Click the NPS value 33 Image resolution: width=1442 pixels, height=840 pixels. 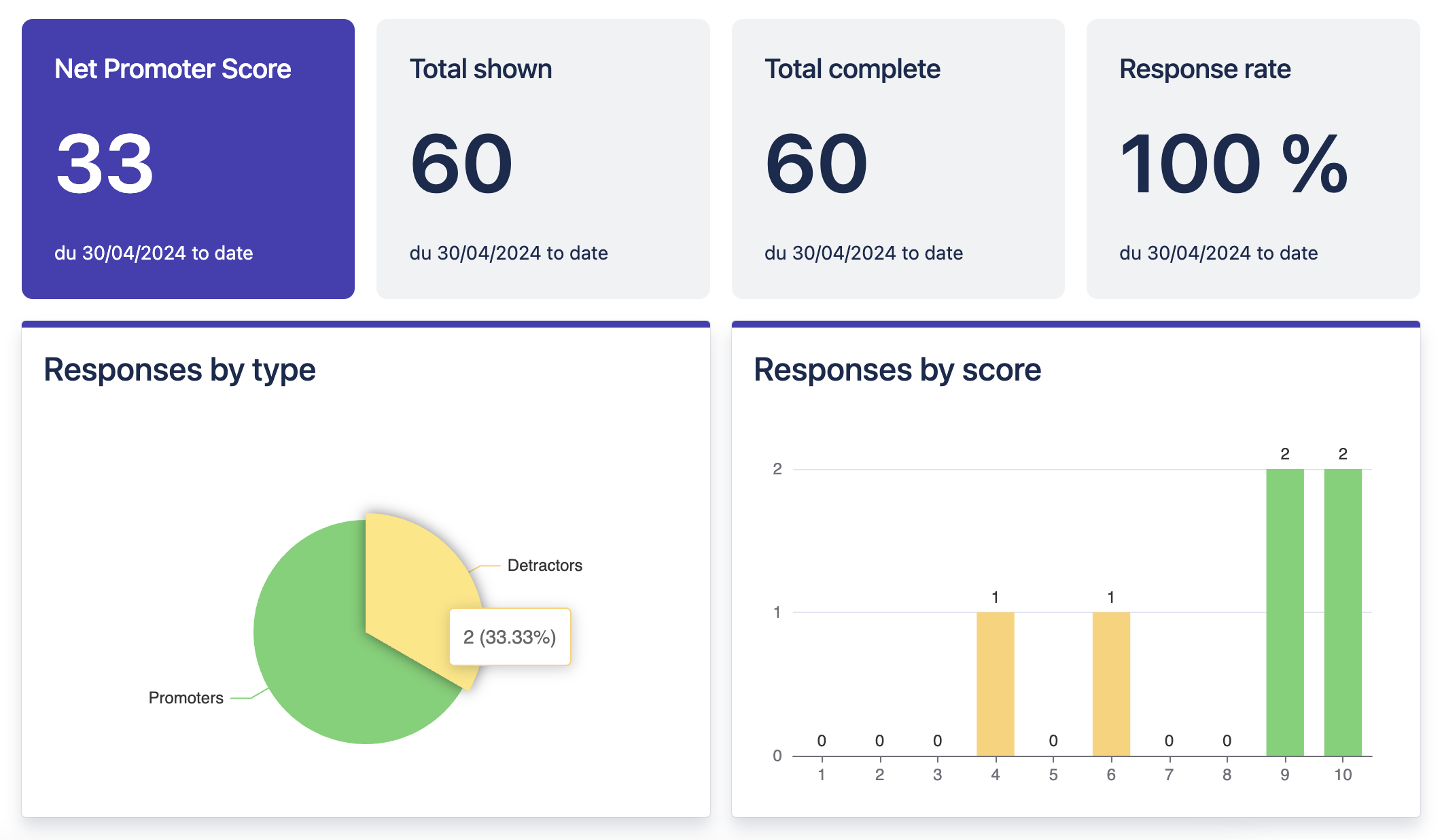tap(105, 164)
